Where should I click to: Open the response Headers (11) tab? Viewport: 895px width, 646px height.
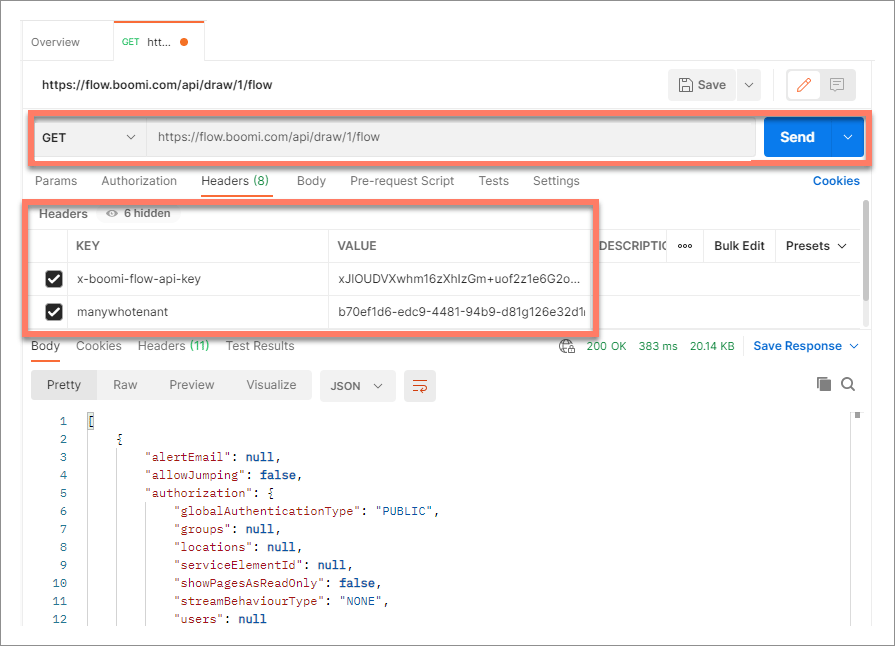coord(174,346)
